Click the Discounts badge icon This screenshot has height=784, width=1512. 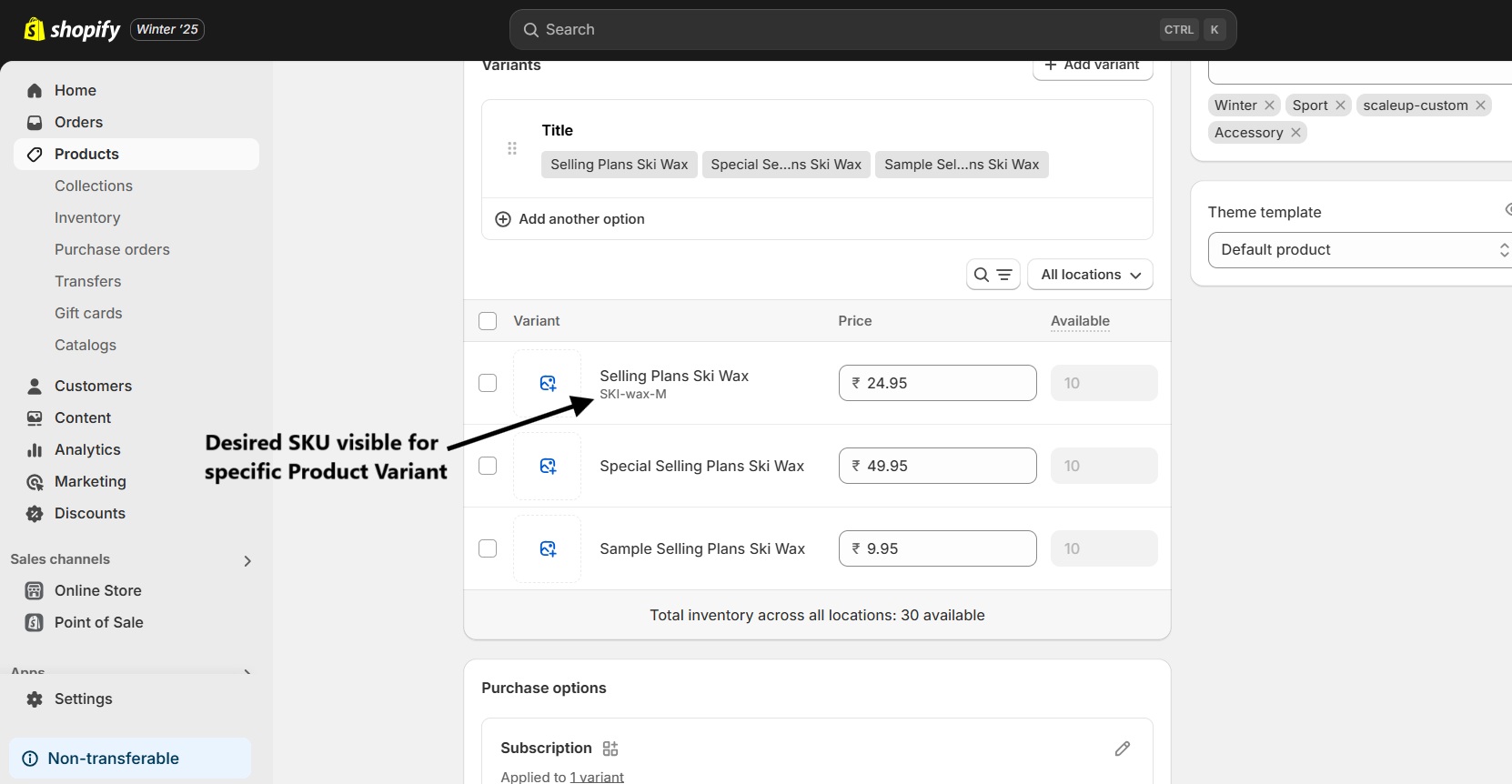click(35, 513)
